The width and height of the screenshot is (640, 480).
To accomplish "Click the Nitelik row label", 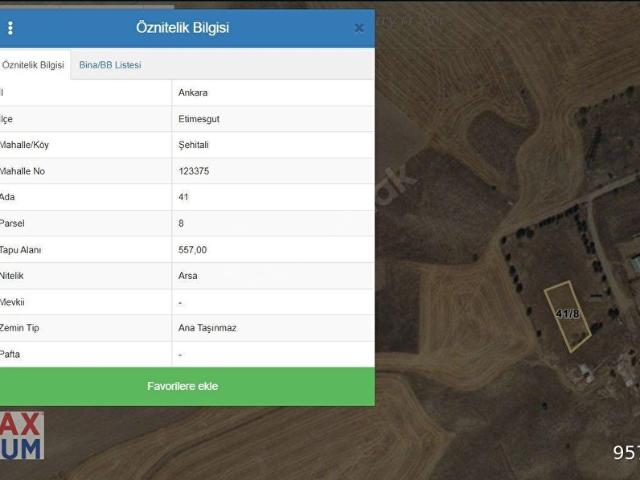I will pyautogui.click(x=12, y=276).
